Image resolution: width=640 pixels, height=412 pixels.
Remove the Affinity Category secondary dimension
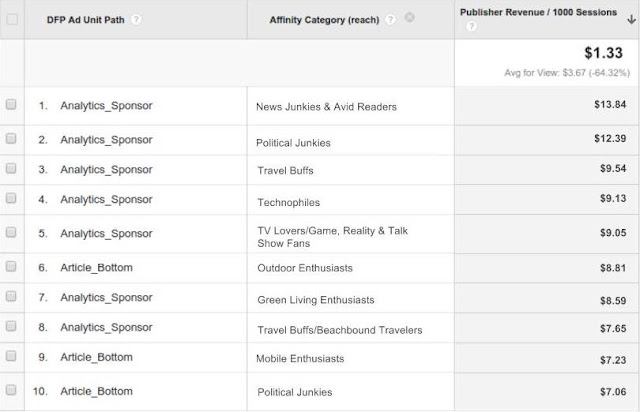[x=409, y=18]
